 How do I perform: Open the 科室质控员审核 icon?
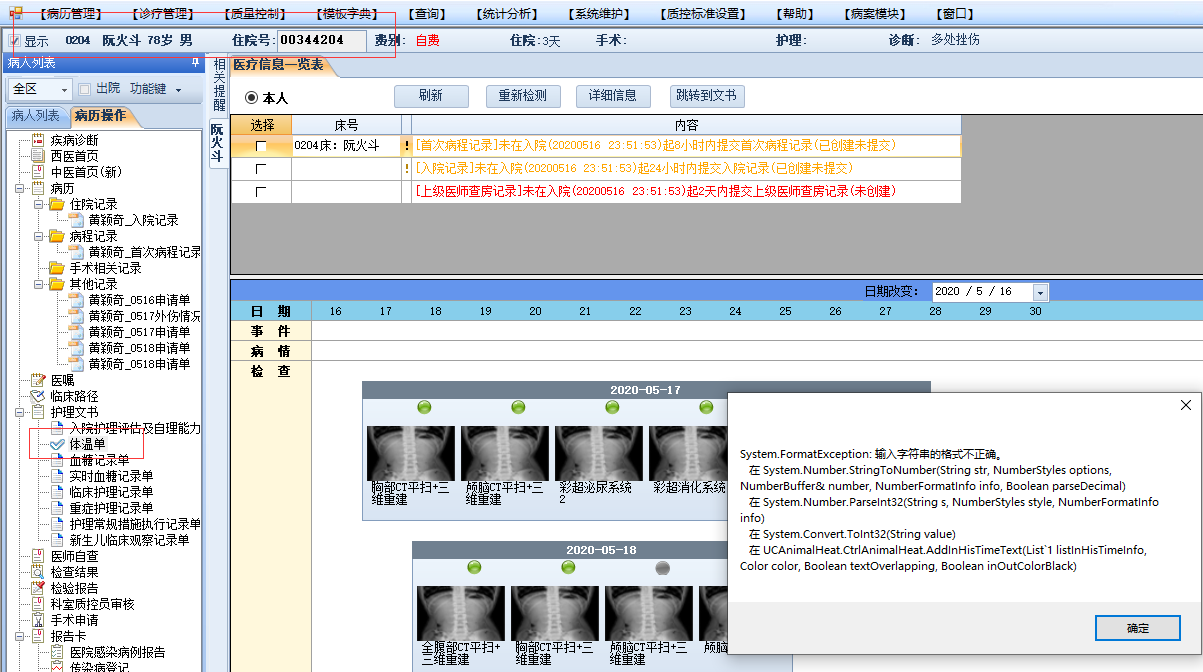[x=38, y=604]
